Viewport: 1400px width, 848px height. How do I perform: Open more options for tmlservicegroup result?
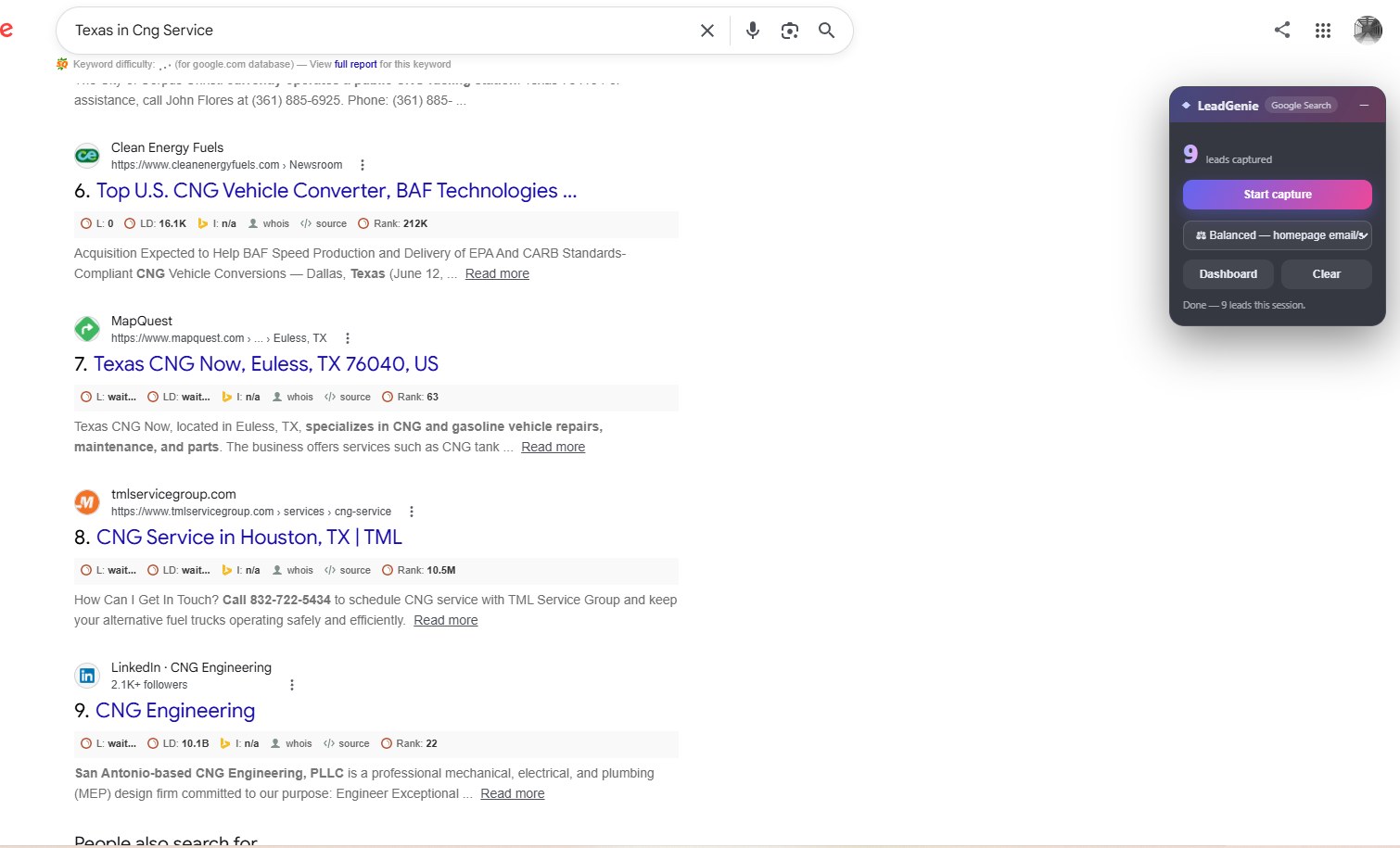412,512
